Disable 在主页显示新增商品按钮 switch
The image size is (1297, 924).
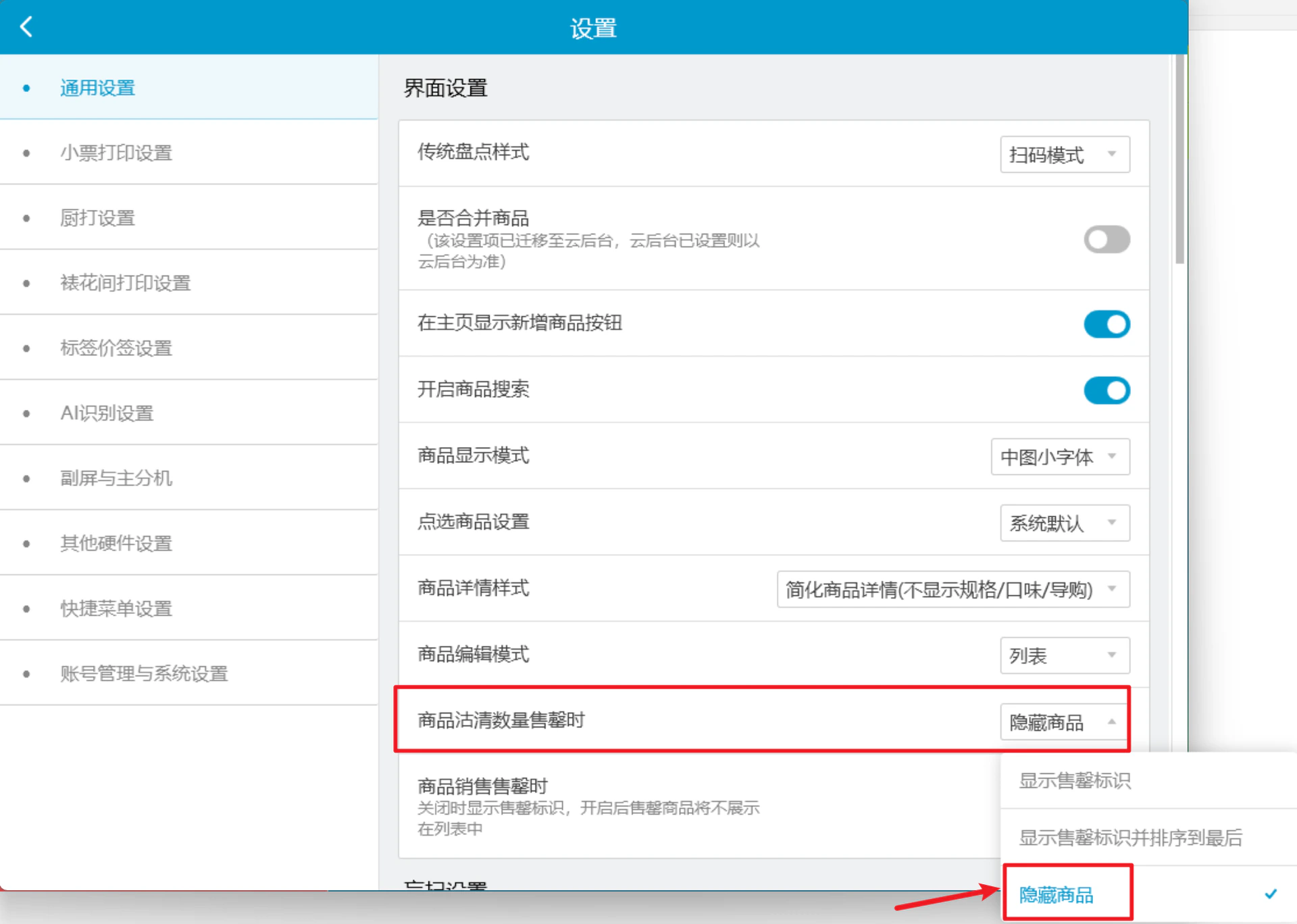coord(1107,324)
